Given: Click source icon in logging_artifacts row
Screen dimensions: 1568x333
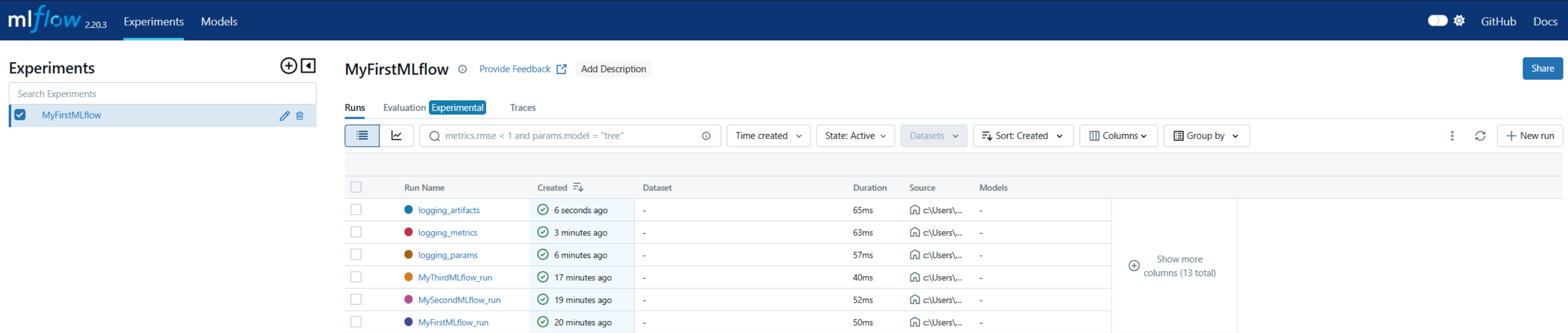Looking at the screenshot, I should point(914,210).
